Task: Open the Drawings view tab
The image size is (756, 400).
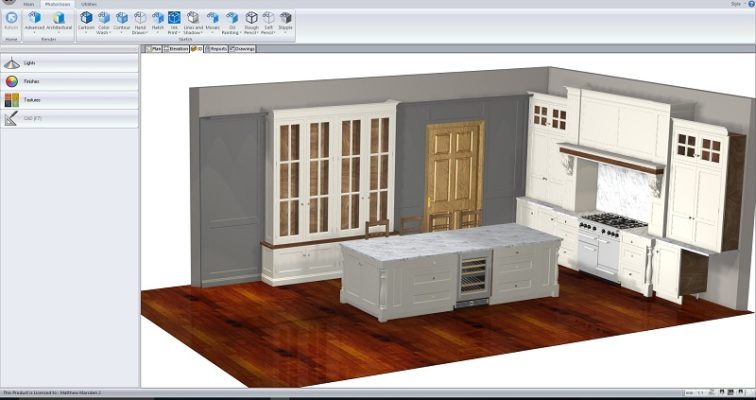Action: click(x=242, y=49)
